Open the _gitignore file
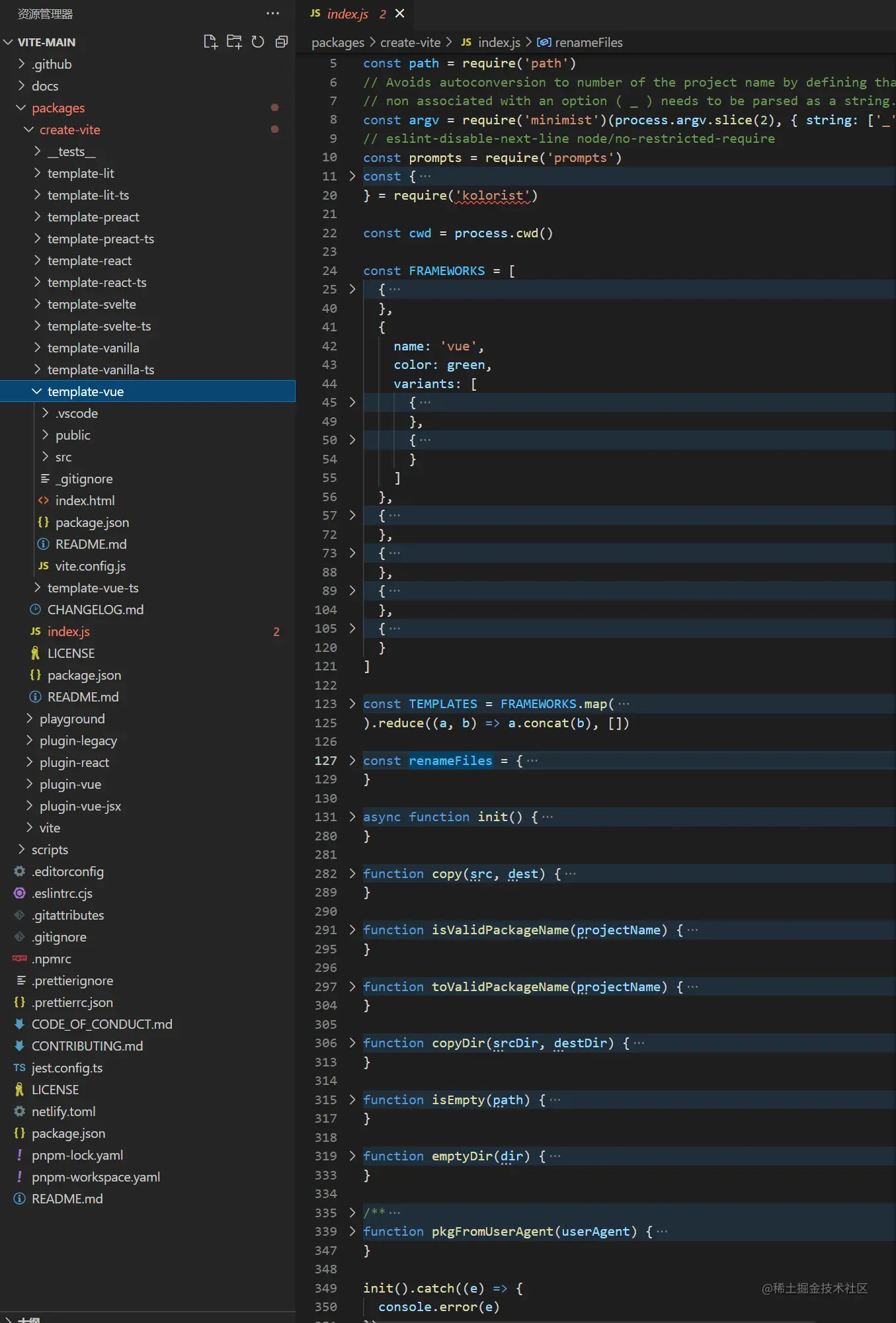 147,479
